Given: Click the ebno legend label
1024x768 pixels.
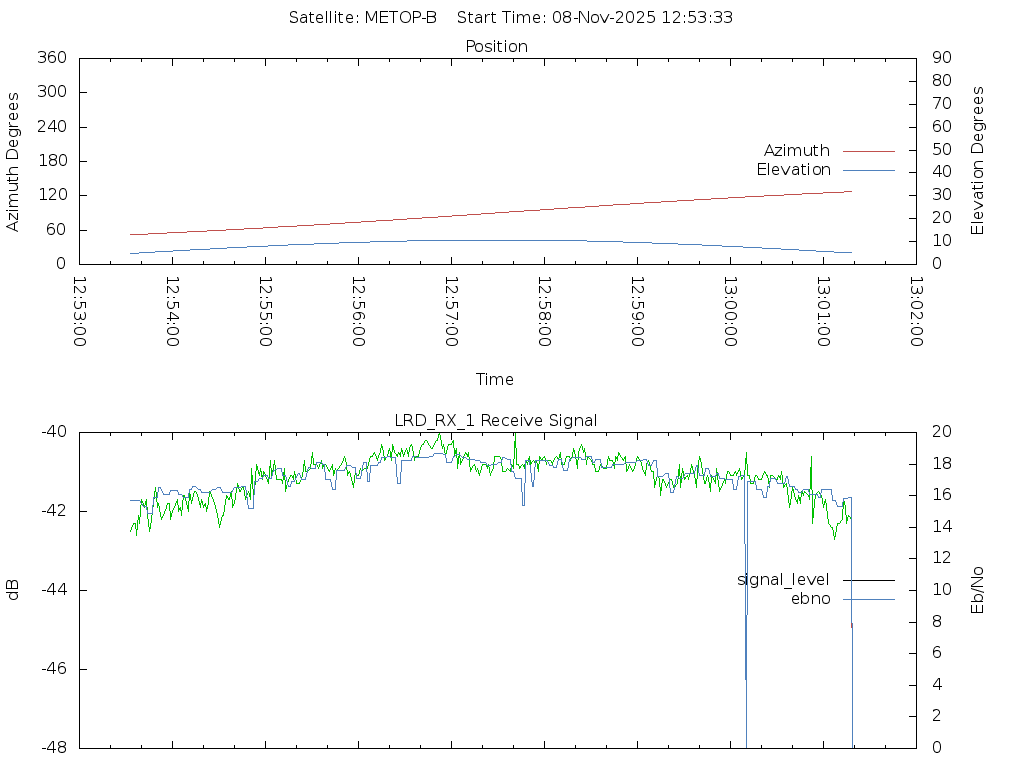Looking at the screenshot, I should point(810,599).
